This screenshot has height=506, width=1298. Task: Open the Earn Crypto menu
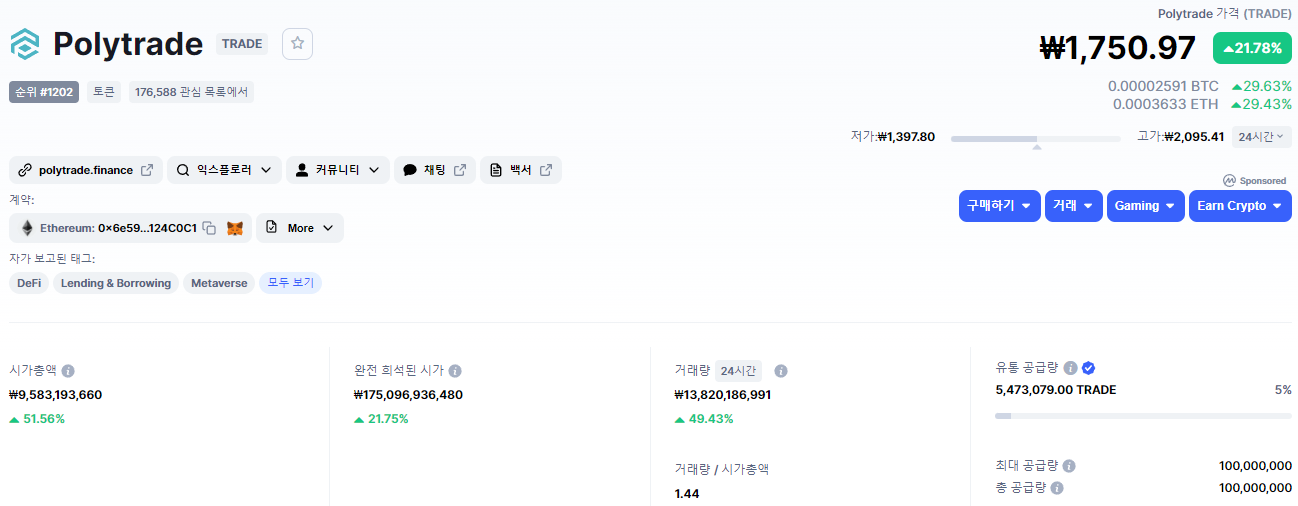point(1239,206)
